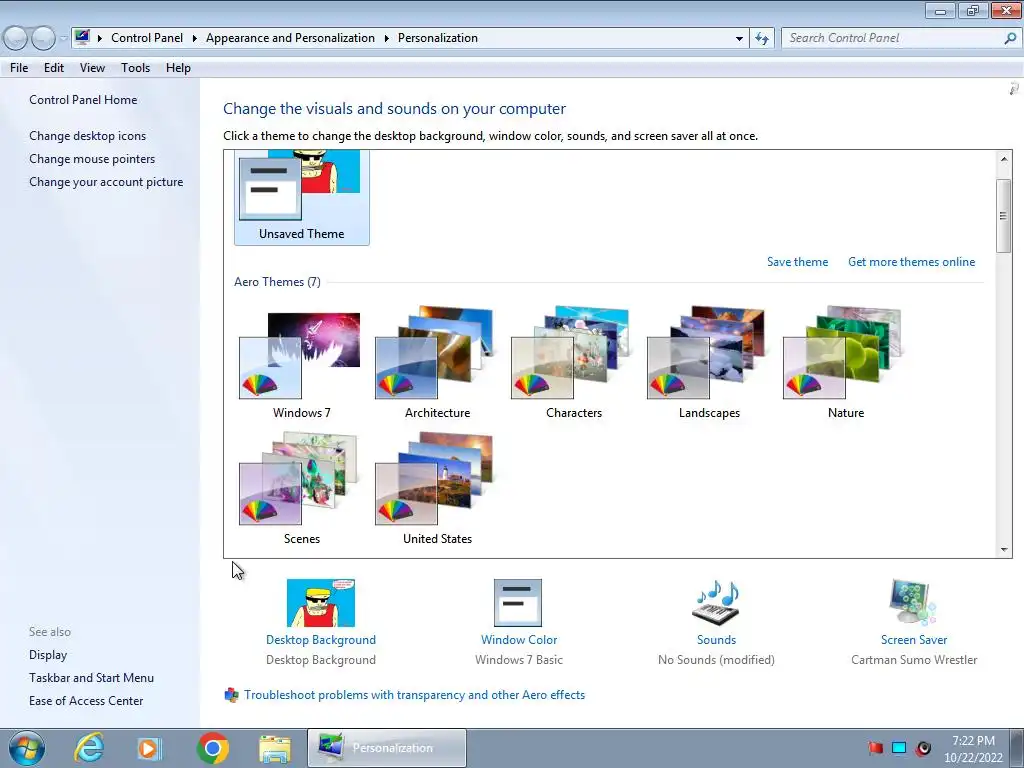
Task: Open Desktop Background icon
Action: [x=321, y=603]
